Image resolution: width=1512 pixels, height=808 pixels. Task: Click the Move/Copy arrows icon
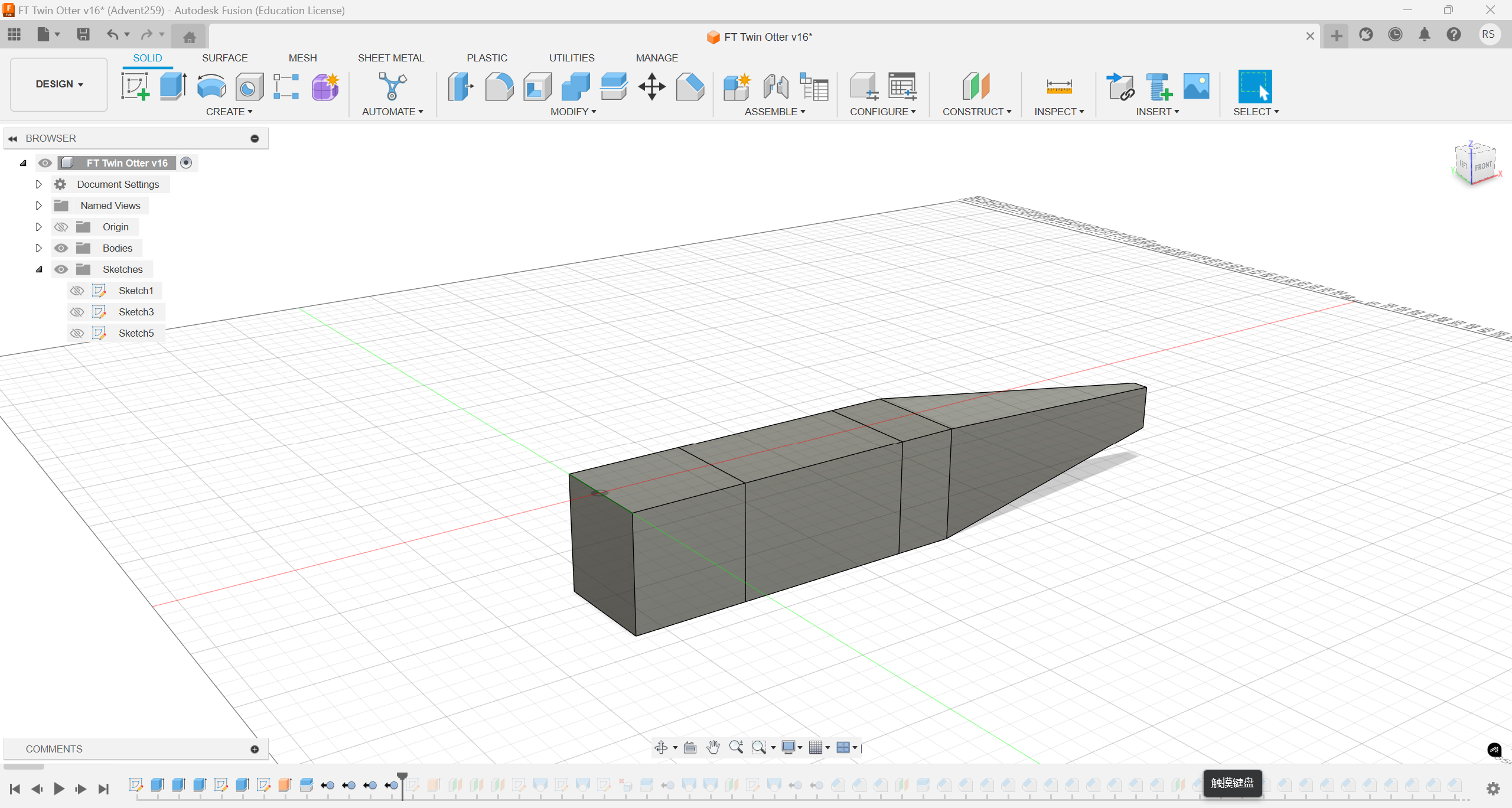tap(651, 87)
